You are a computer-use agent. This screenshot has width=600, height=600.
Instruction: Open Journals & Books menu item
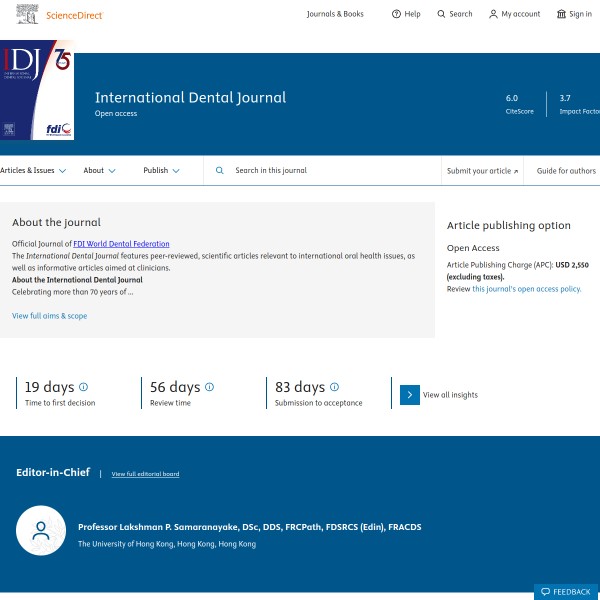coord(335,14)
